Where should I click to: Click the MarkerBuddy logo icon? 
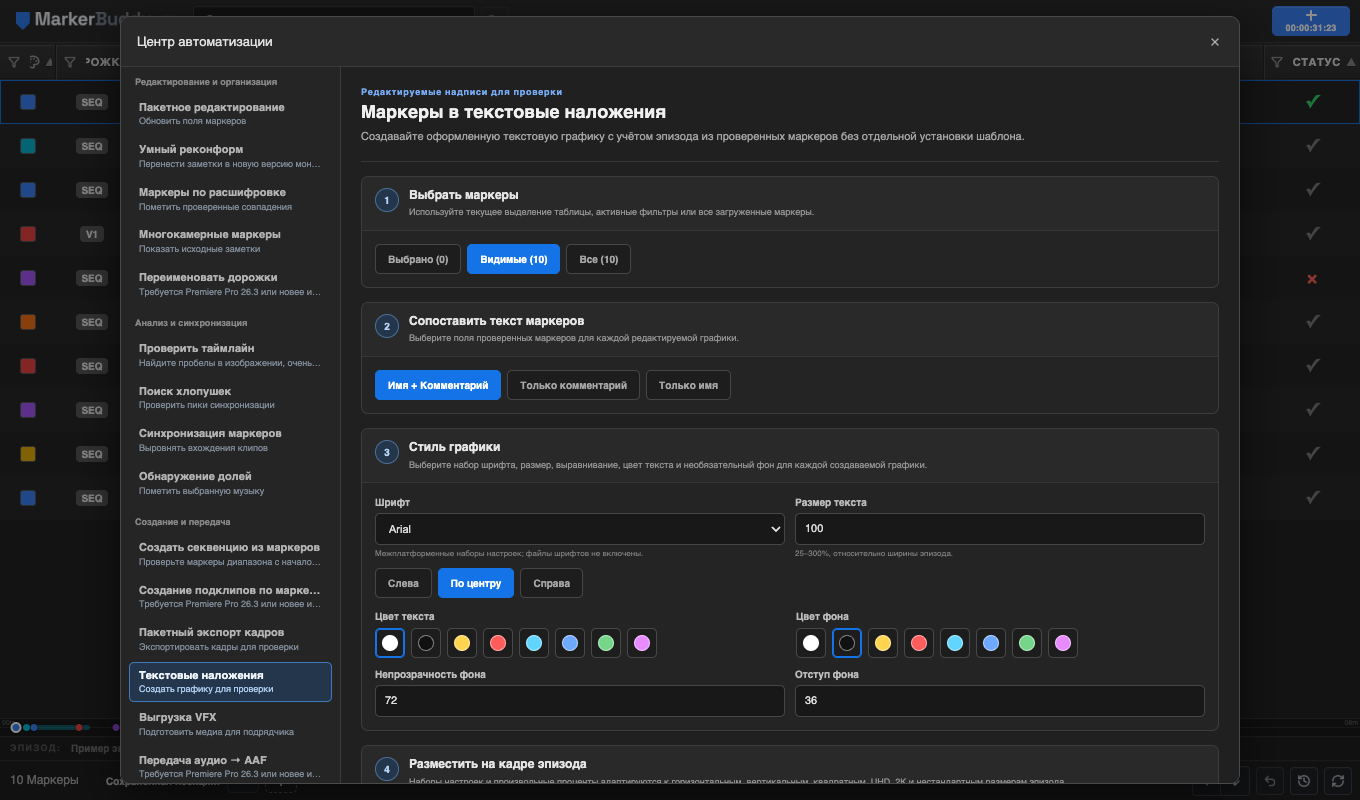(22, 20)
